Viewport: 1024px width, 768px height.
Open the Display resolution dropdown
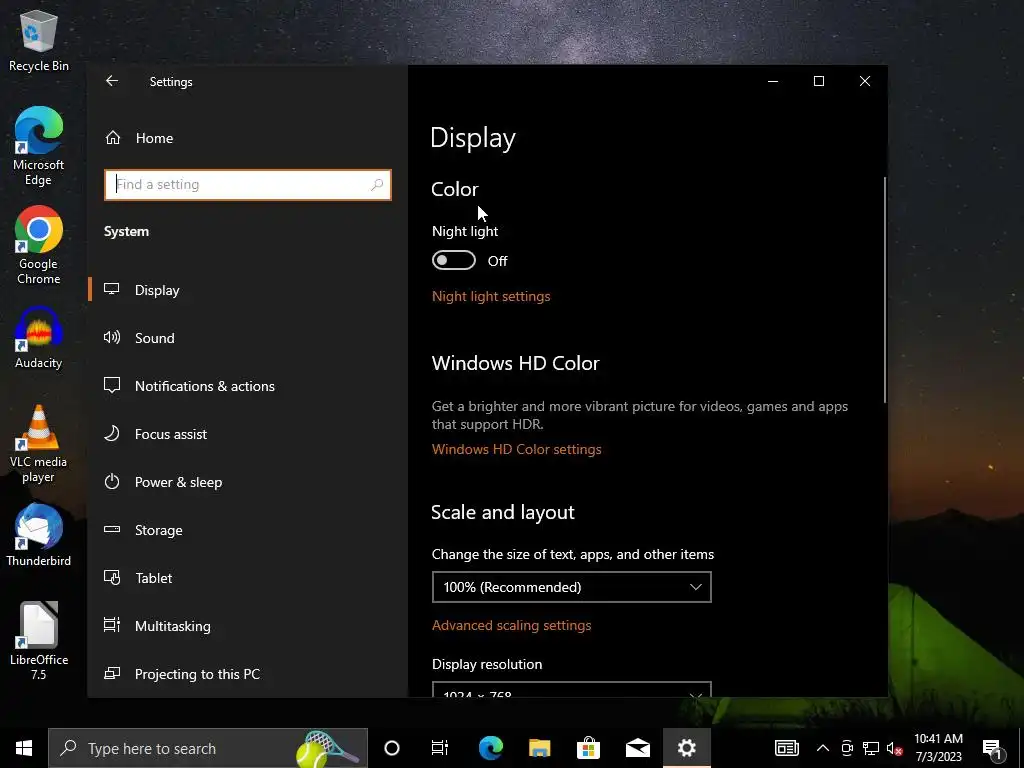[571, 690]
